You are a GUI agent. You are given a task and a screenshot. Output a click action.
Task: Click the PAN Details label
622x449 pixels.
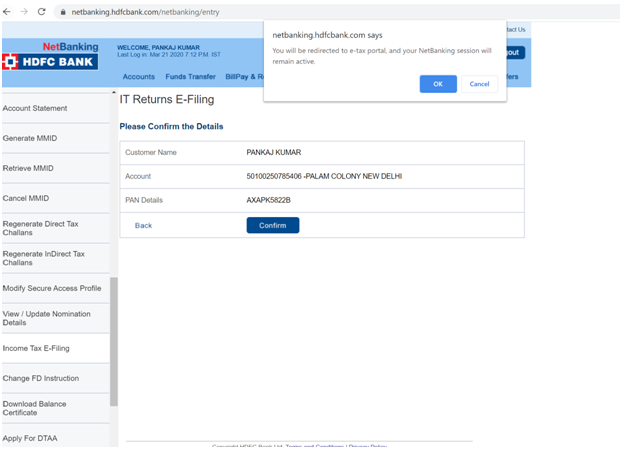[144, 200]
